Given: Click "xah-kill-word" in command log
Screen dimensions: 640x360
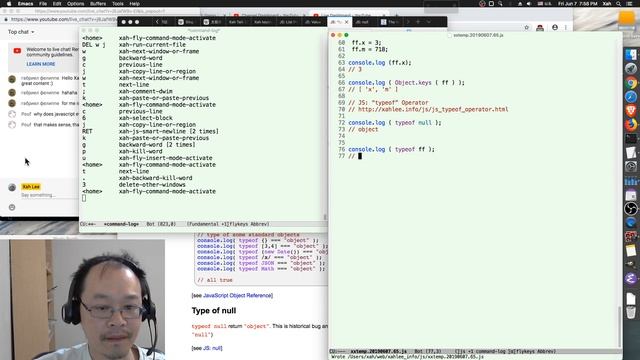Looking at the screenshot, I should click(x=140, y=151).
